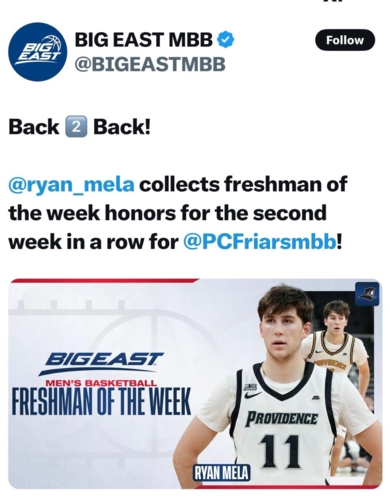Screen dimensions: 390x503
Task: Follow the BIG EAST MBB account
Action: (x=345, y=40)
